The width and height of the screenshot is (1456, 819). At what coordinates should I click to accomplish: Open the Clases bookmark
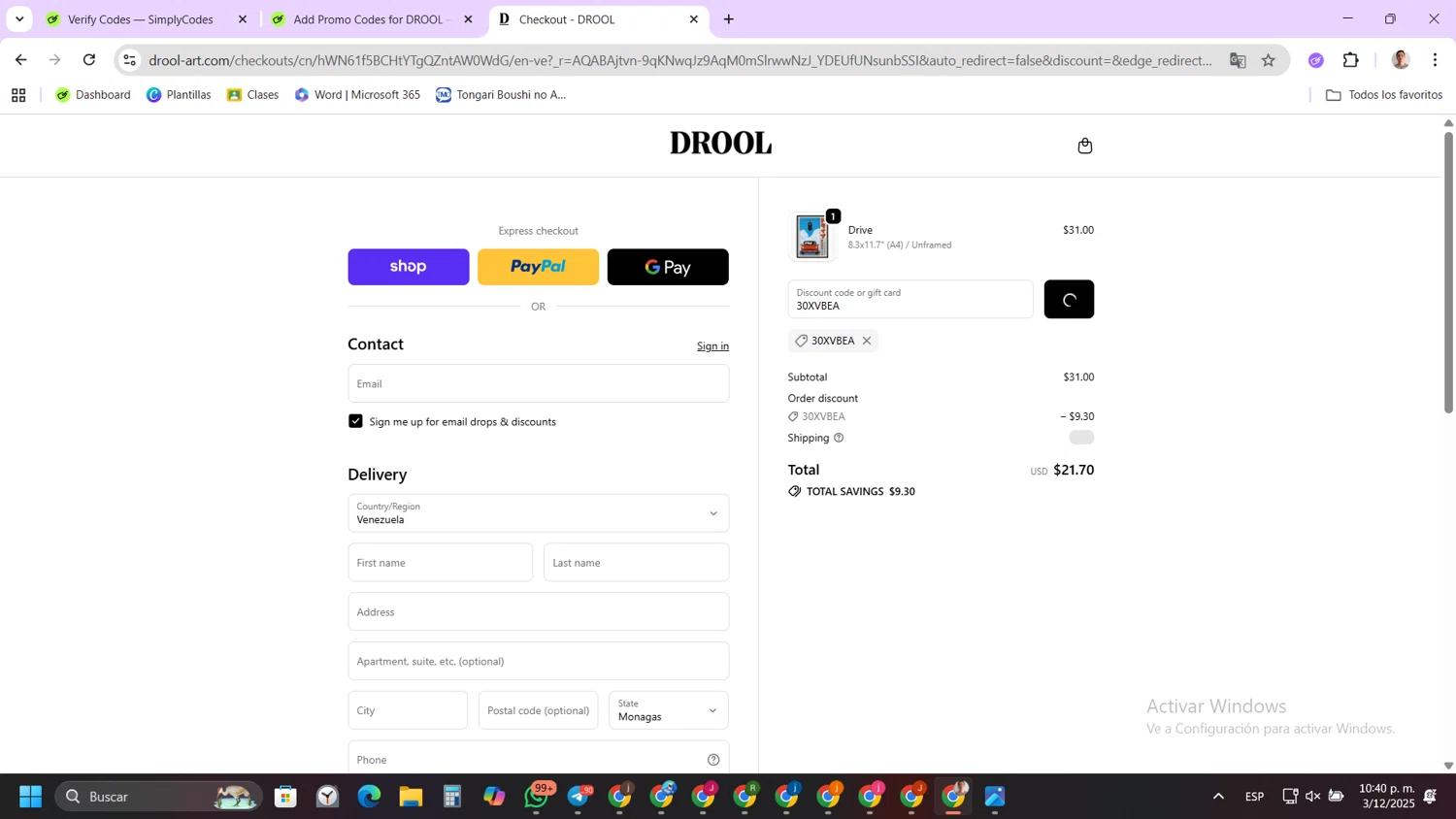click(x=252, y=95)
